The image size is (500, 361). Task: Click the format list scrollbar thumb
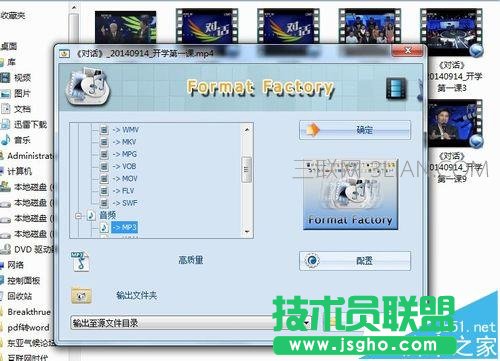point(246,169)
